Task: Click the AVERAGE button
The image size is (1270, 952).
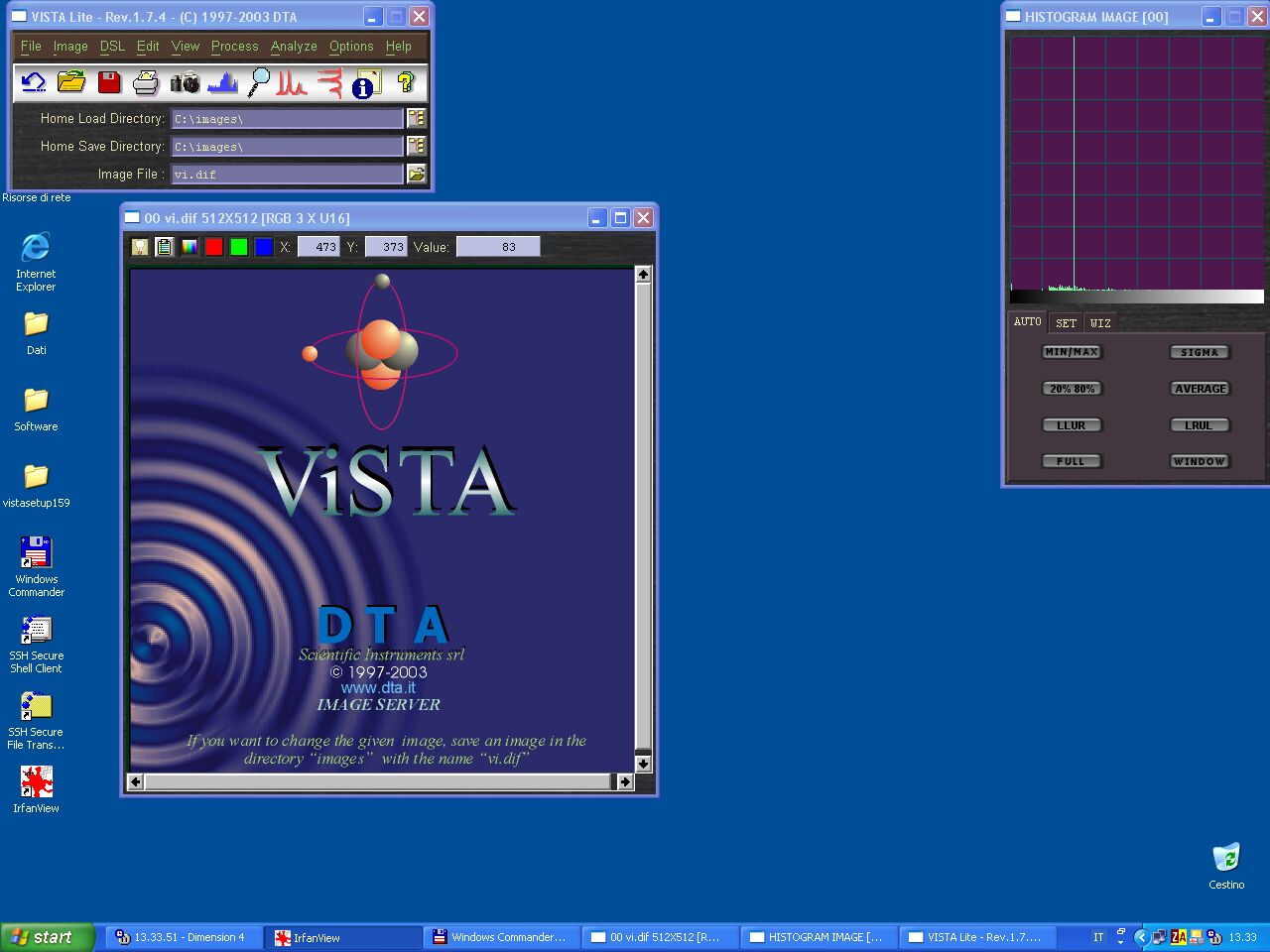Action: (x=1200, y=389)
